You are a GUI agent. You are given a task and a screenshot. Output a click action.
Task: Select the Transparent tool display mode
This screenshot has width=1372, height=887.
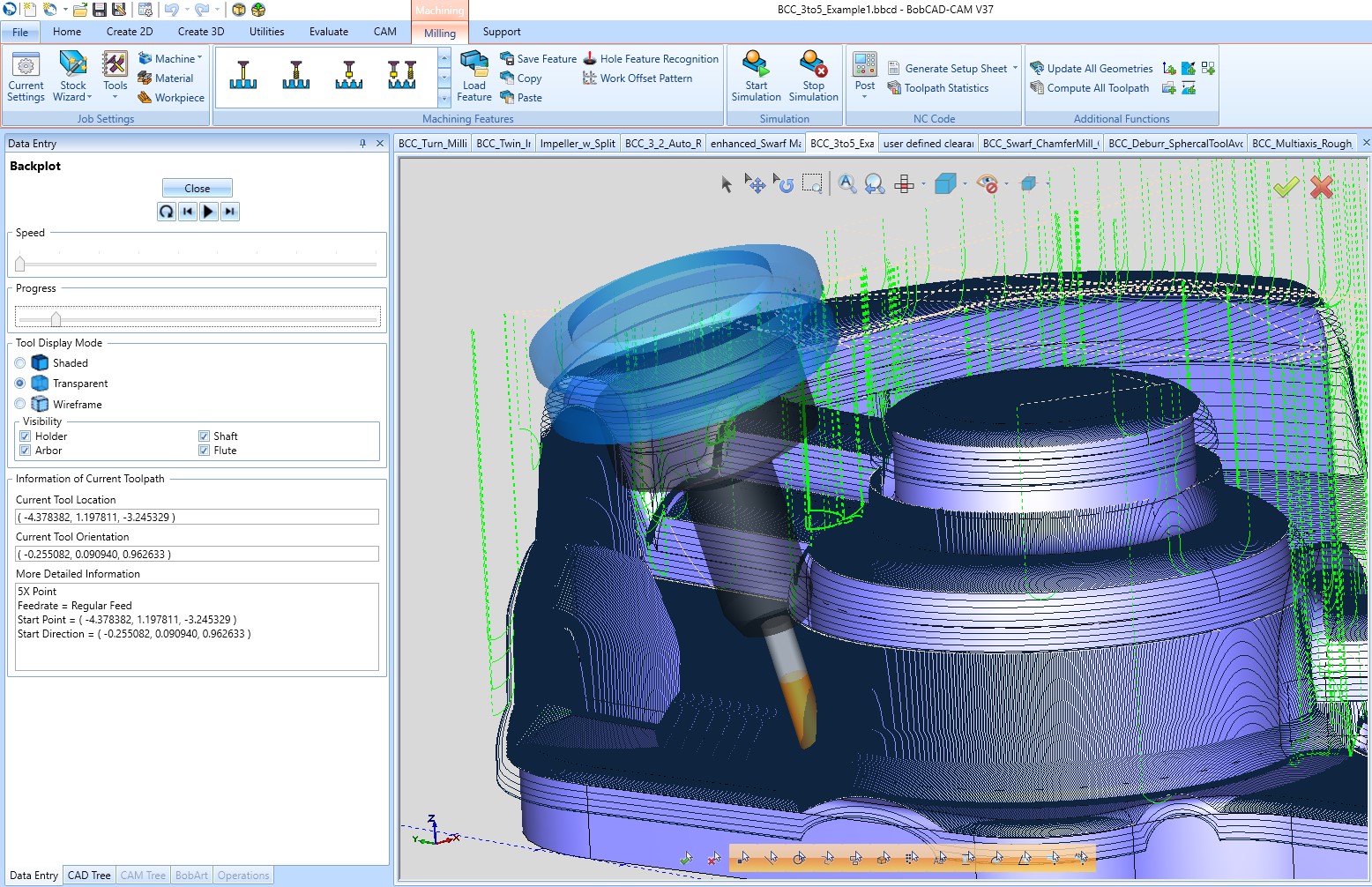click(20, 384)
